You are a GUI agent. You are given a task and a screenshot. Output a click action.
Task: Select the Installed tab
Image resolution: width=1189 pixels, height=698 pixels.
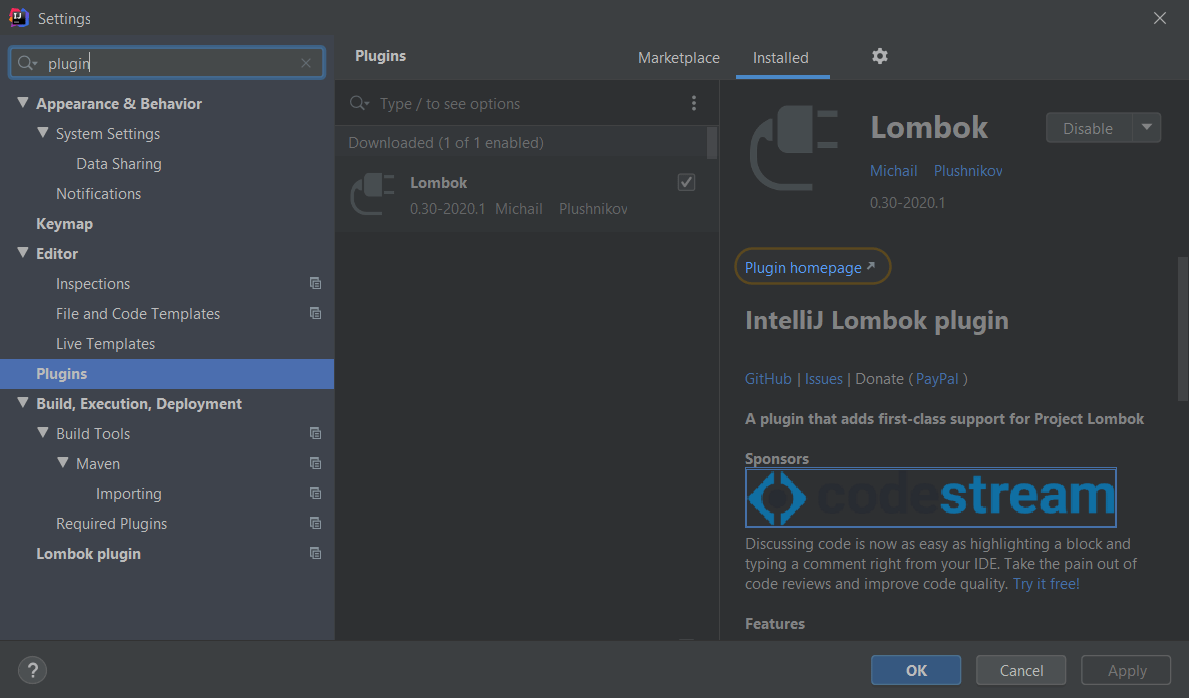(x=782, y=57)
